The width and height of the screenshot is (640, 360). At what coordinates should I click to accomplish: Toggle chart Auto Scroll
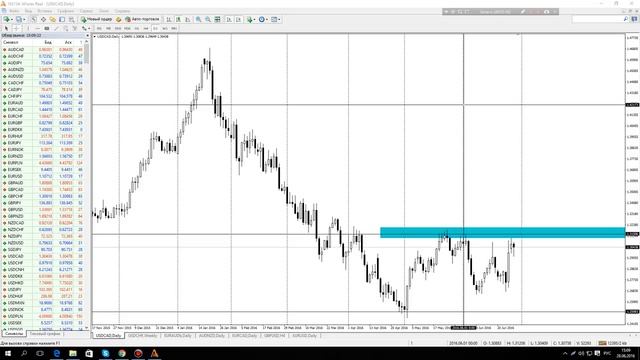click(x=229, y=19)
